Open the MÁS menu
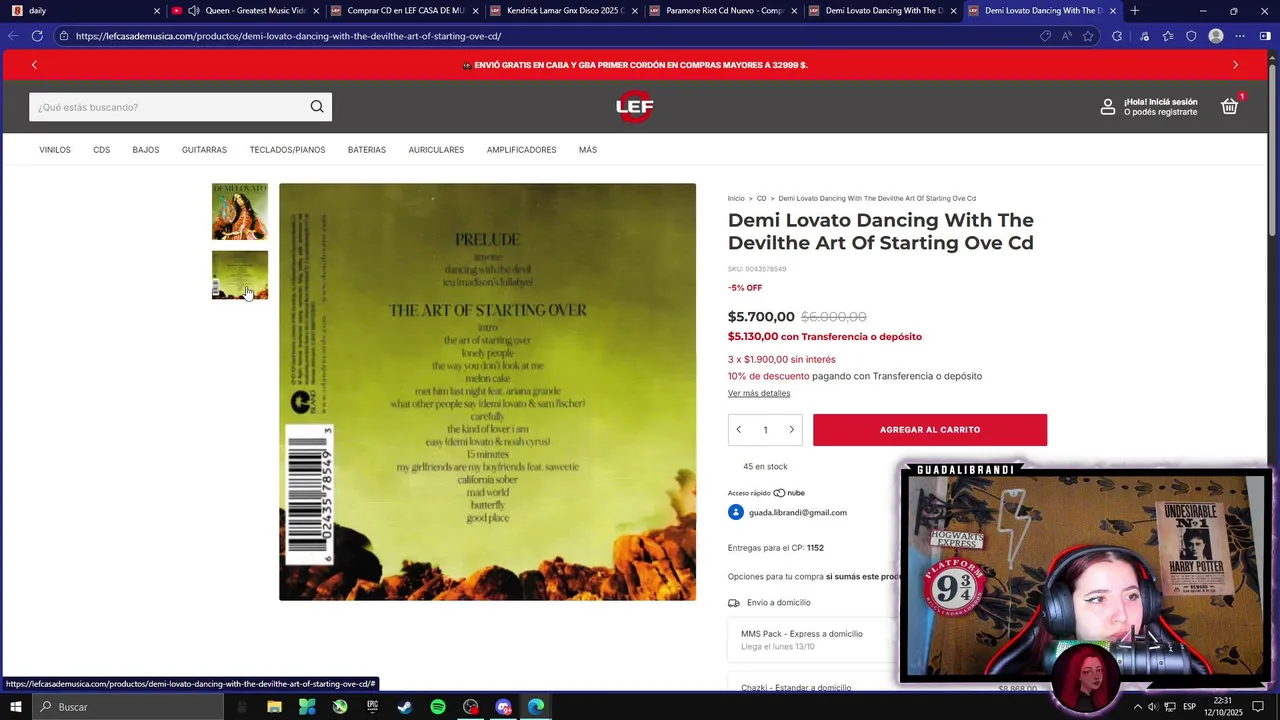 tap(588, 150)
